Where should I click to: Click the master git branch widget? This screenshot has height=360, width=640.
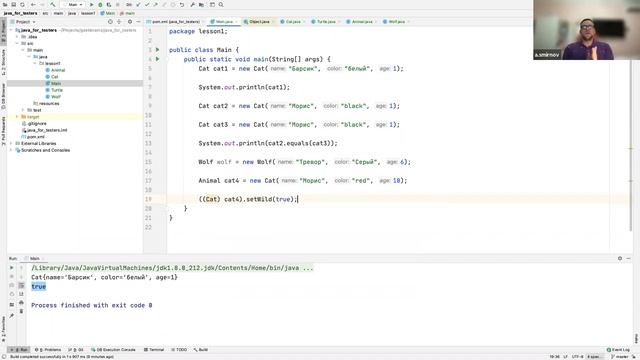point(621,357)
